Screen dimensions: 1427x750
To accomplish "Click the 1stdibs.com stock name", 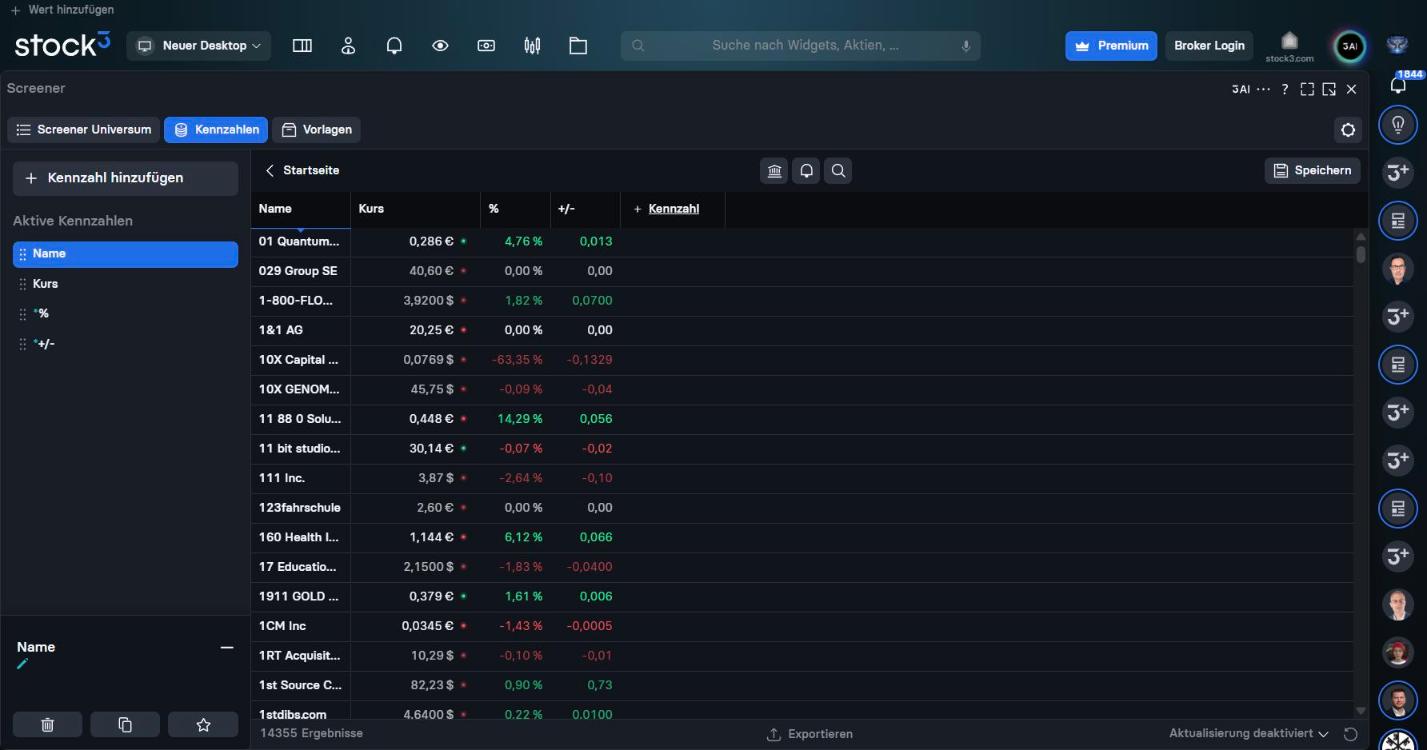I will click(x=292, y=714).
